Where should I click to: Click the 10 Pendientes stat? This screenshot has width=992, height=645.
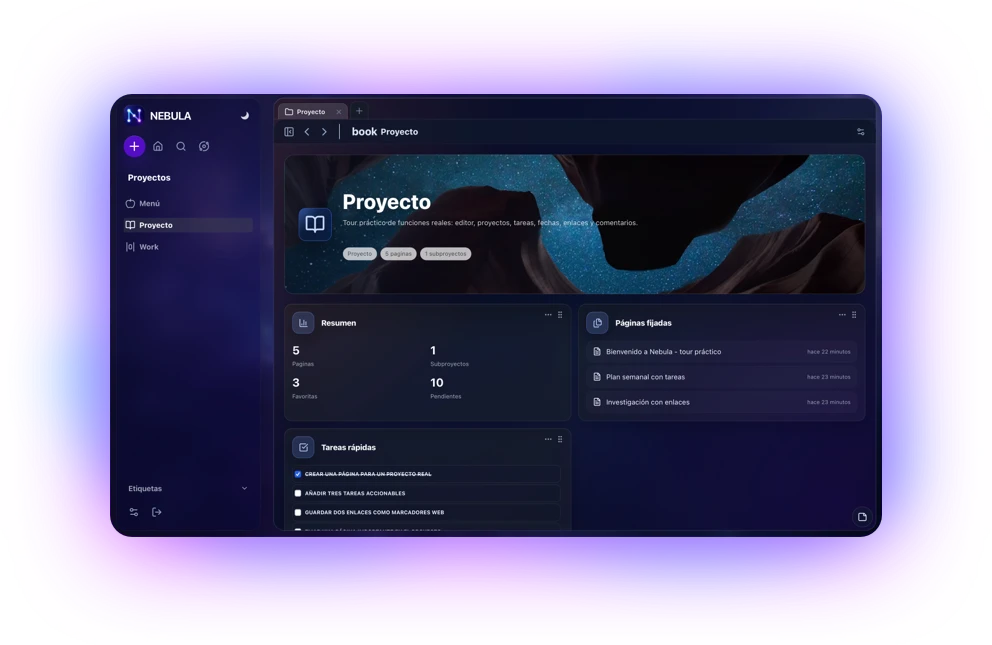pyautogui.click(x=445, y=388)
